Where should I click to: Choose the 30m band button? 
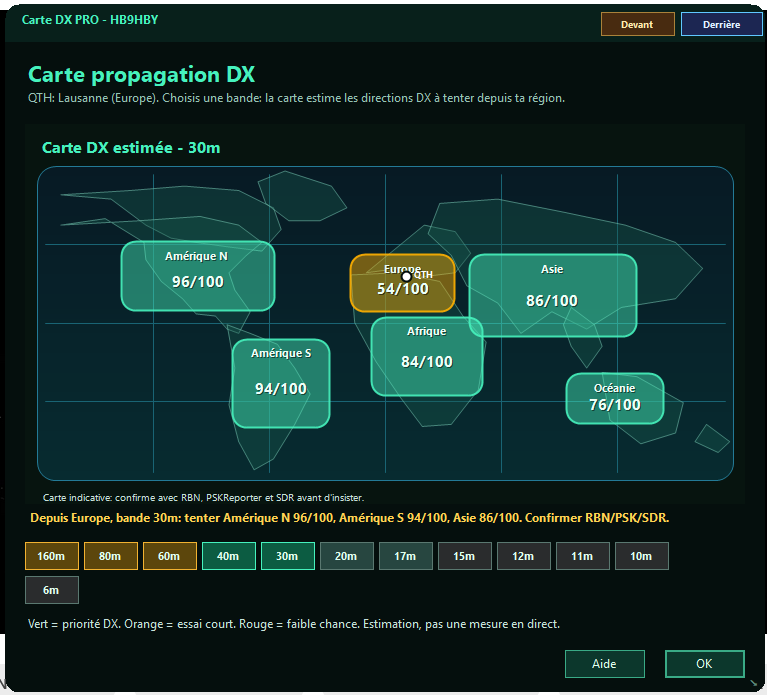(x=288, y=556)
